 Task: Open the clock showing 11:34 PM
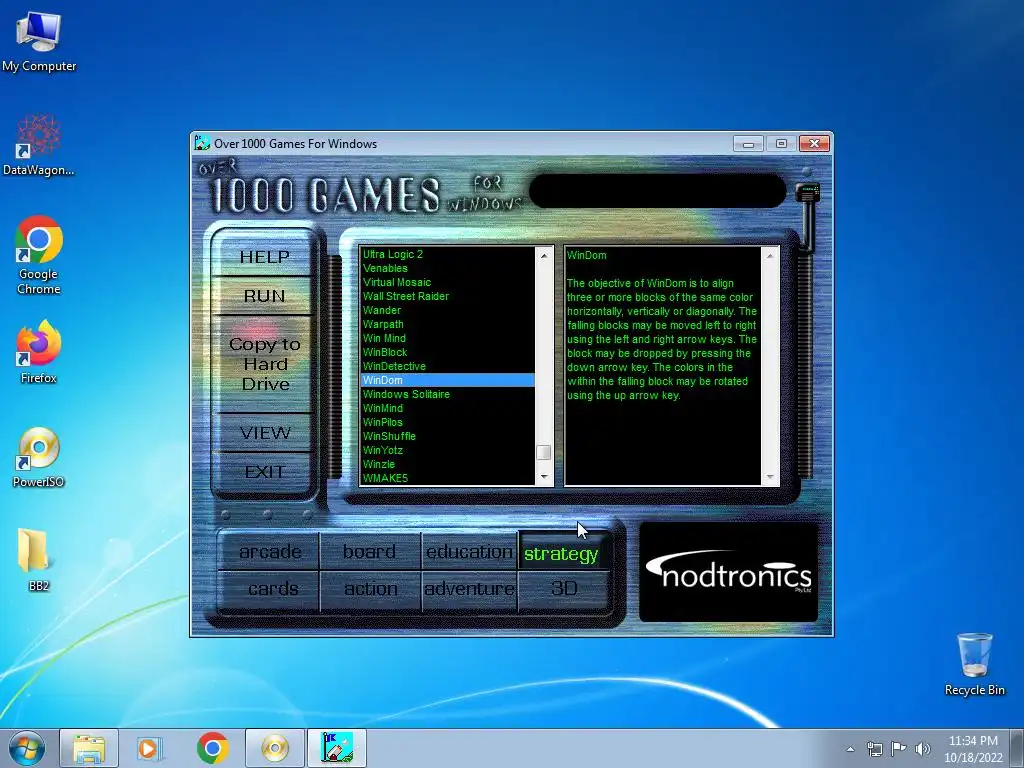(x=973, y=749)
